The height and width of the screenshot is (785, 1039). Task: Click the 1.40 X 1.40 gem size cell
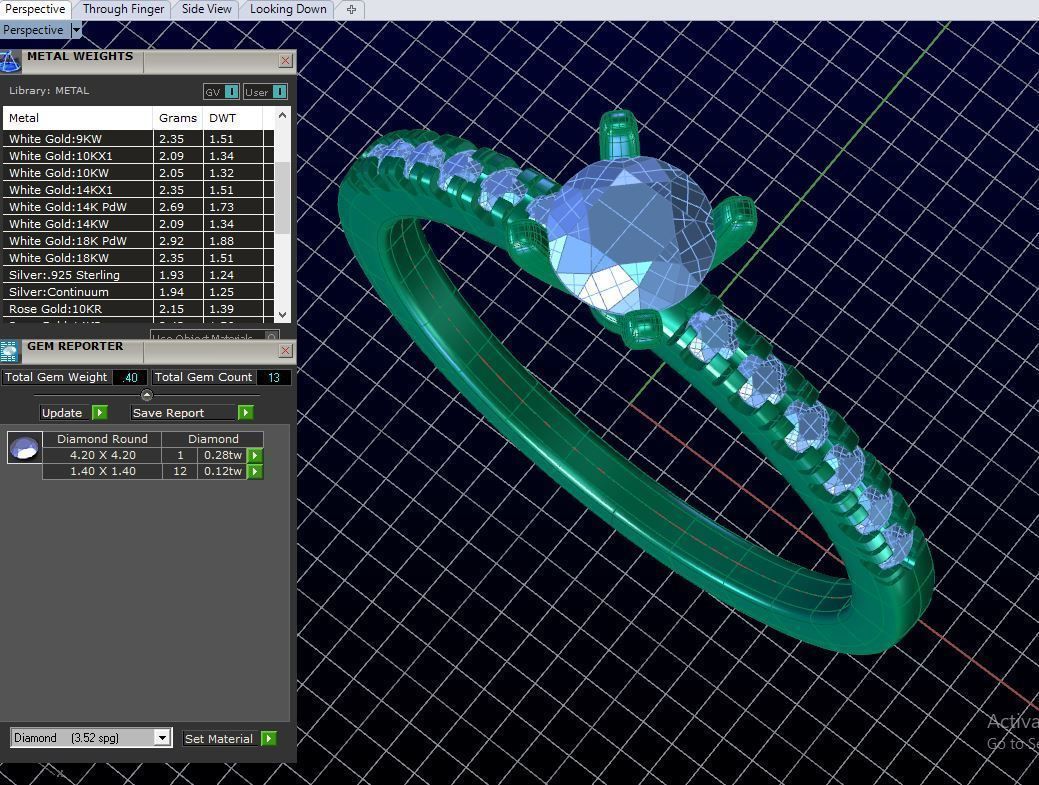coord(103,472)
